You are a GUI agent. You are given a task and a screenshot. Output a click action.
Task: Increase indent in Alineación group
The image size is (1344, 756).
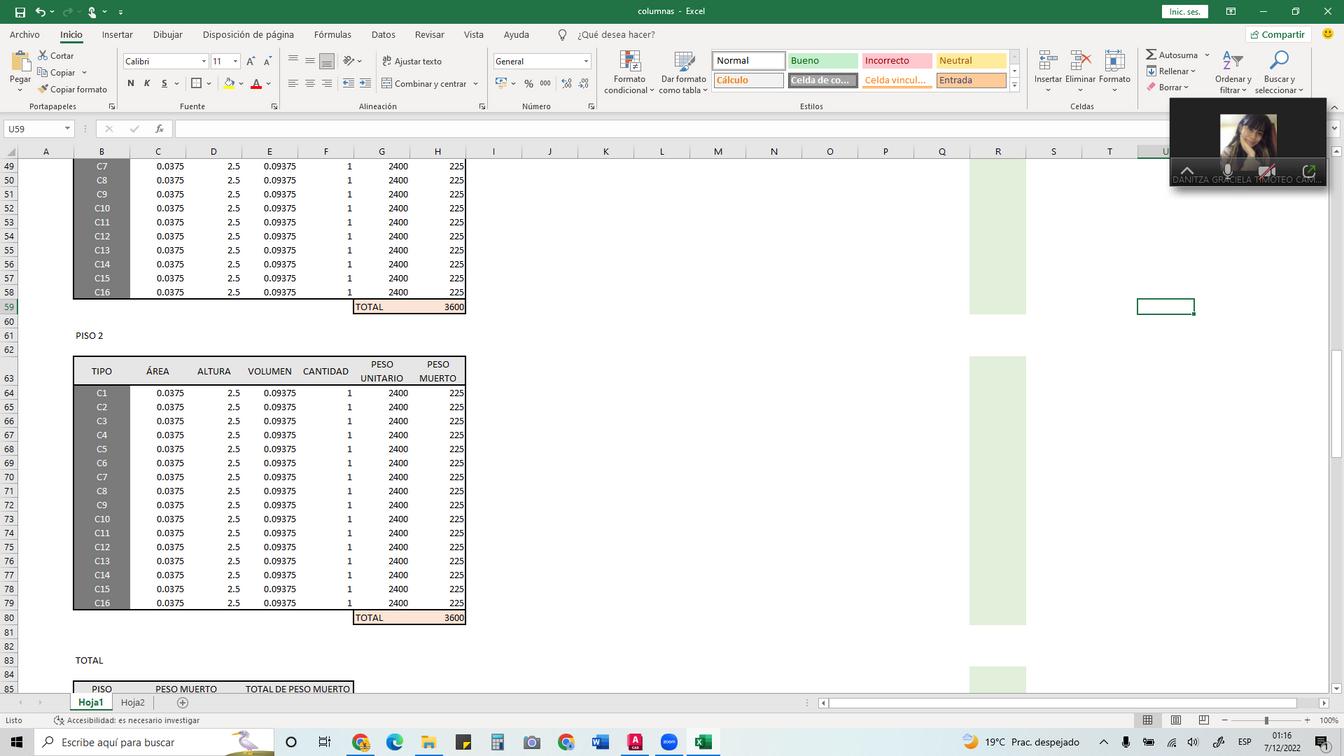pos(365,84)
